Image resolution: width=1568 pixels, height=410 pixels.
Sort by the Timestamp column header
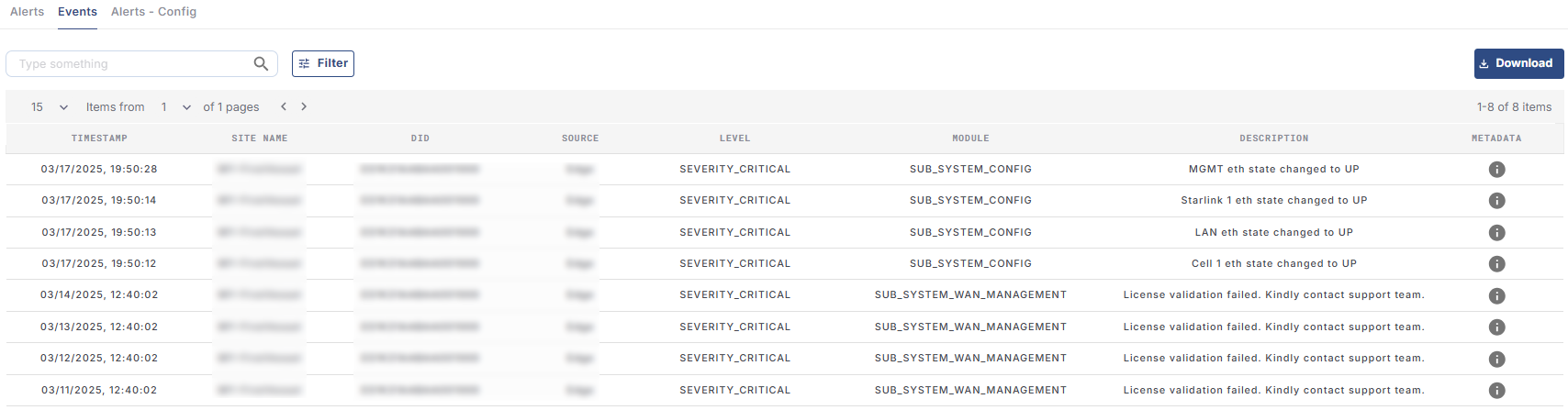coord(99,139)
